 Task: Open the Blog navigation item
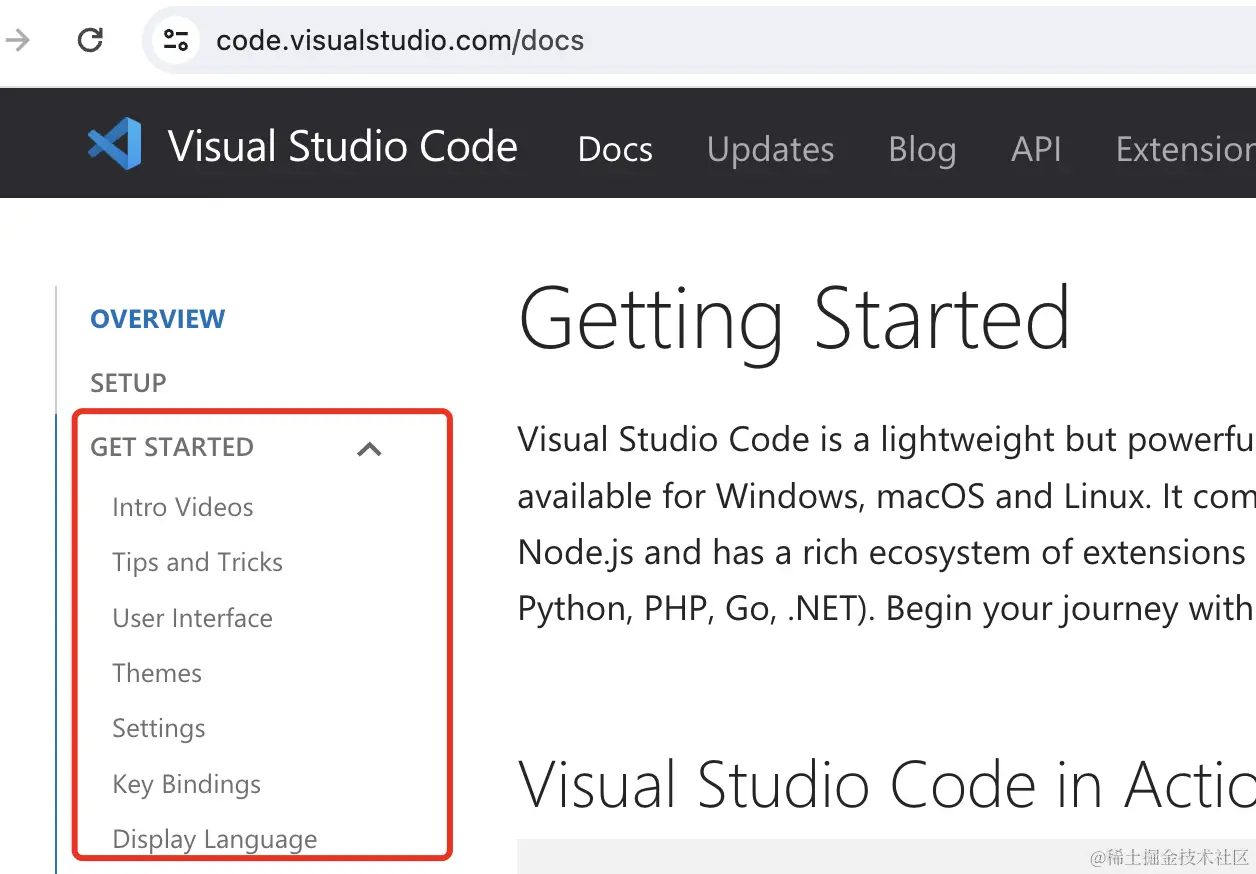(922, 149)
